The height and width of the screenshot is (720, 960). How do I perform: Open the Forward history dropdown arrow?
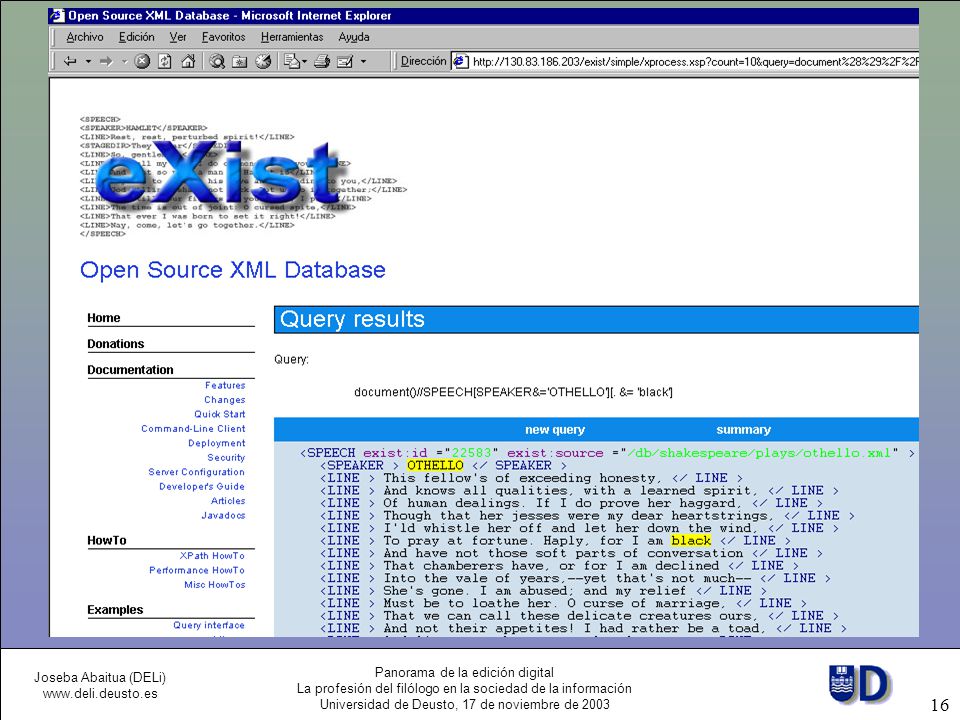[x=124, y=61]
